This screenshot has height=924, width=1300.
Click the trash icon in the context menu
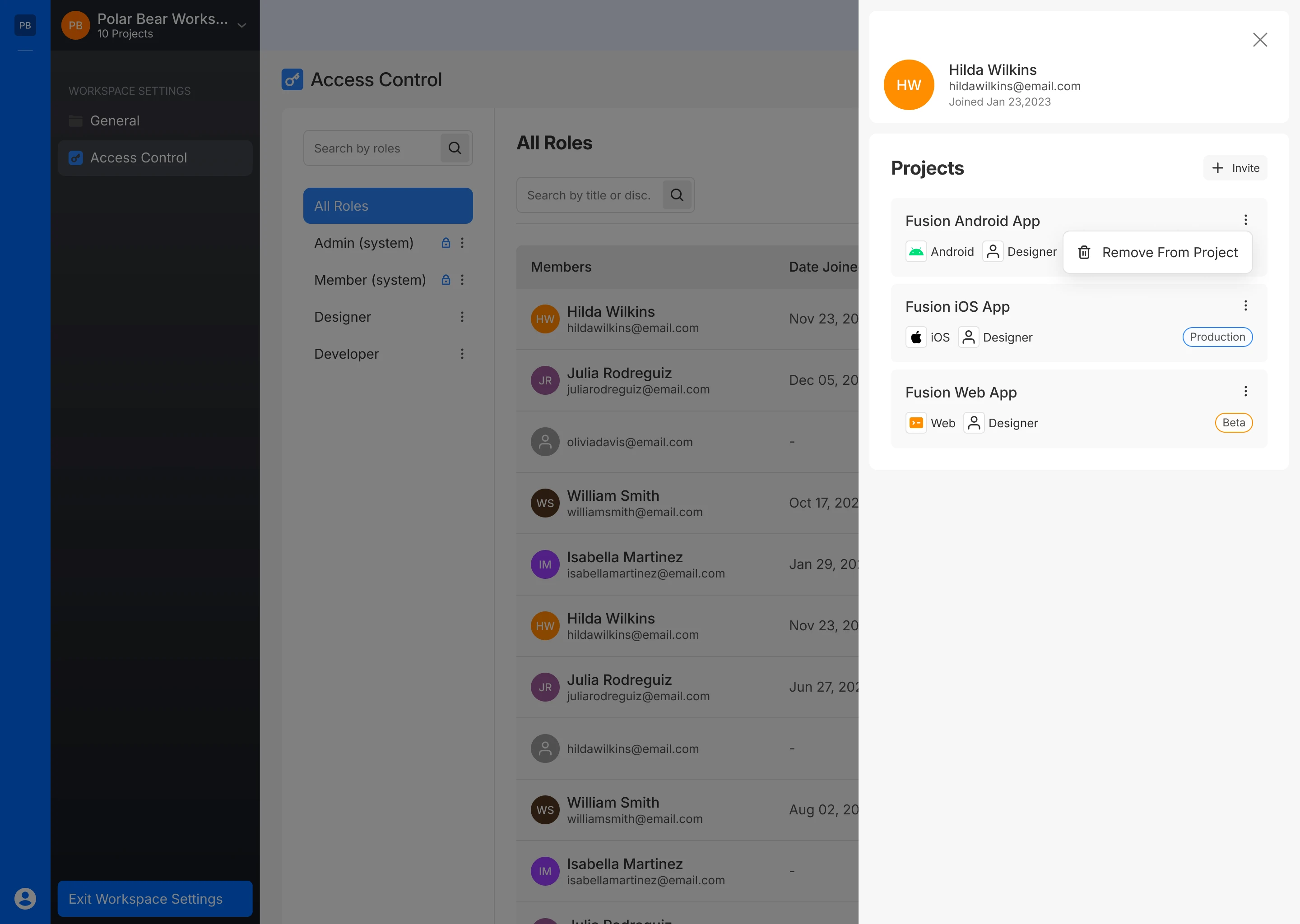(x=1084, y=252)
